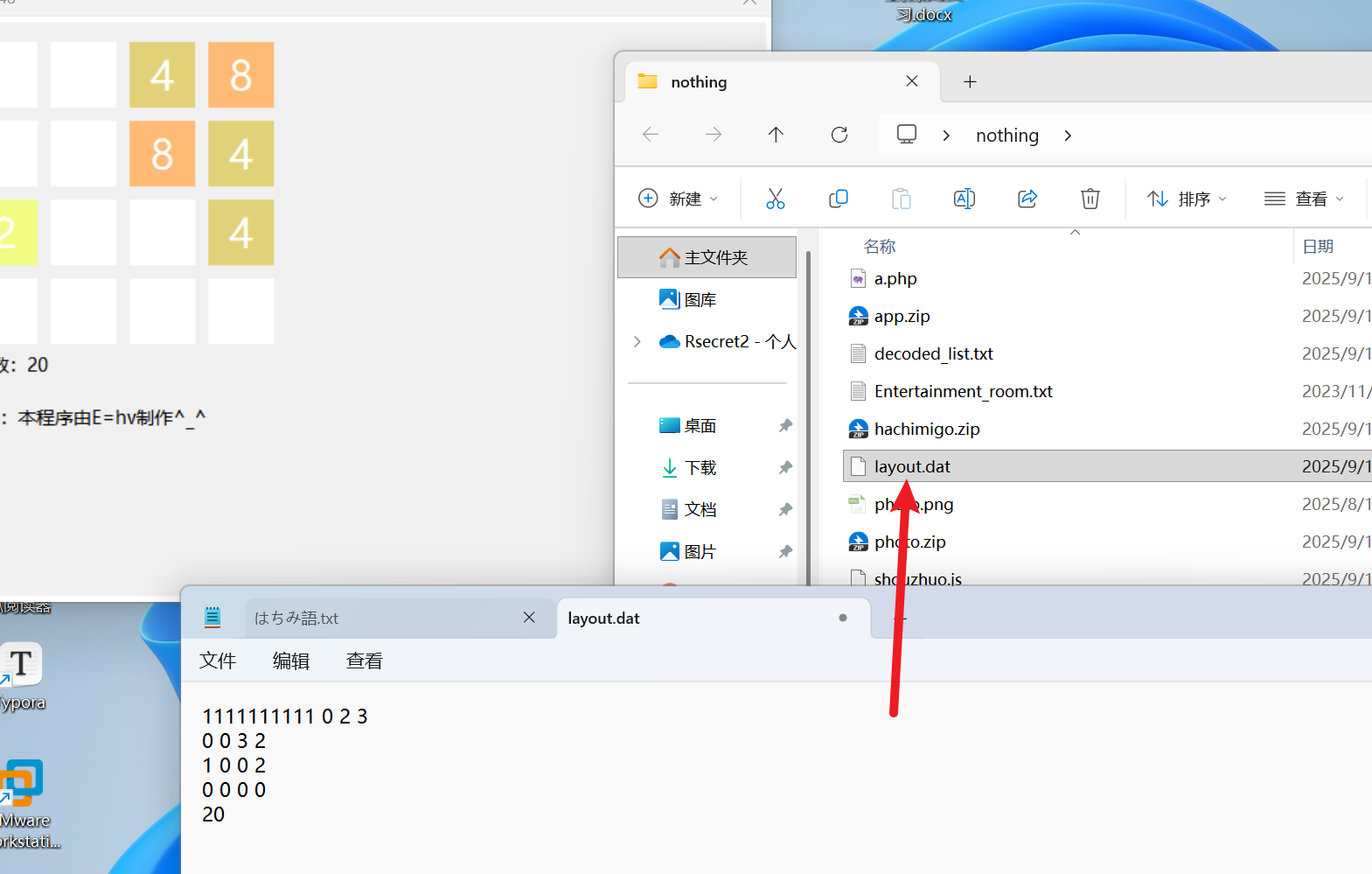Click the pin icon next to 桌面

(785, 425)
